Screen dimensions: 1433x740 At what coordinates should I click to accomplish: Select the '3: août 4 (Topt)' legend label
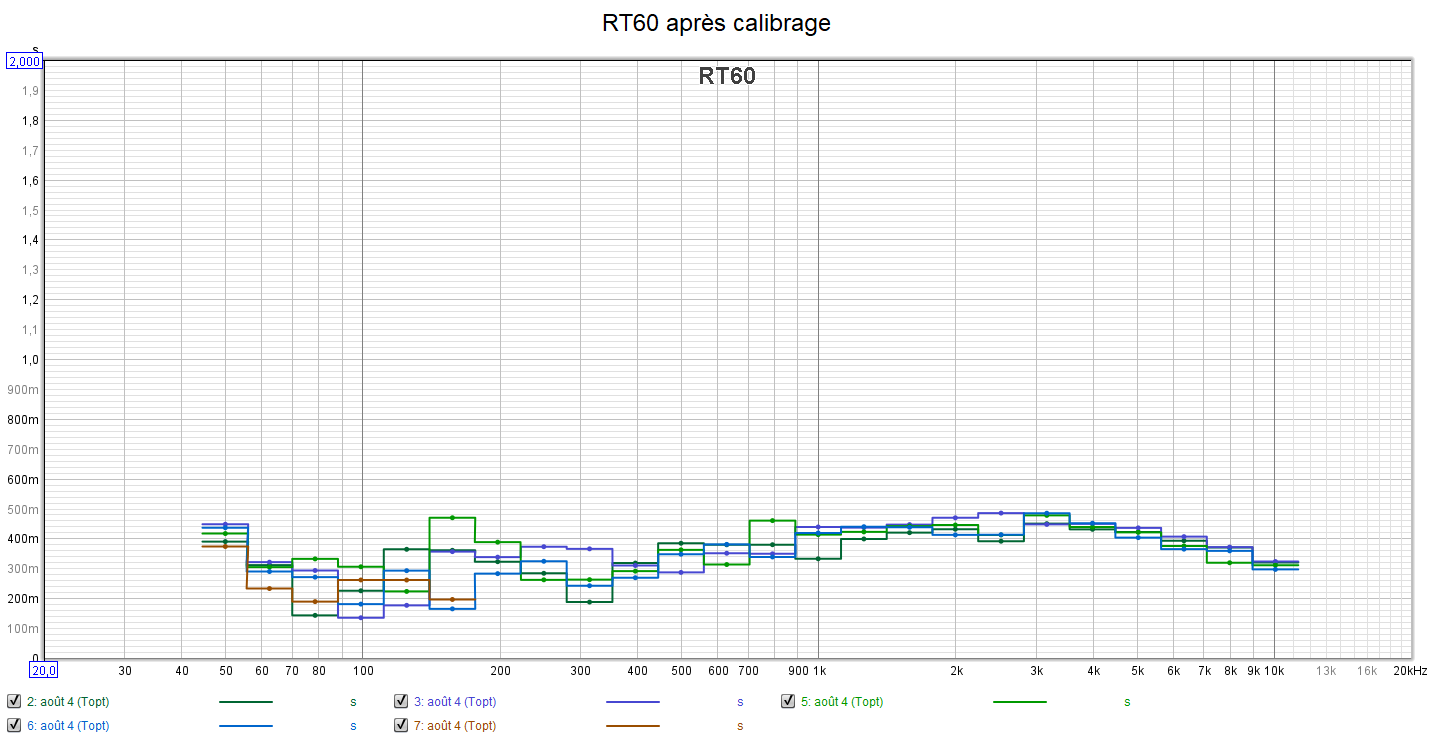[x=455, y=702]
